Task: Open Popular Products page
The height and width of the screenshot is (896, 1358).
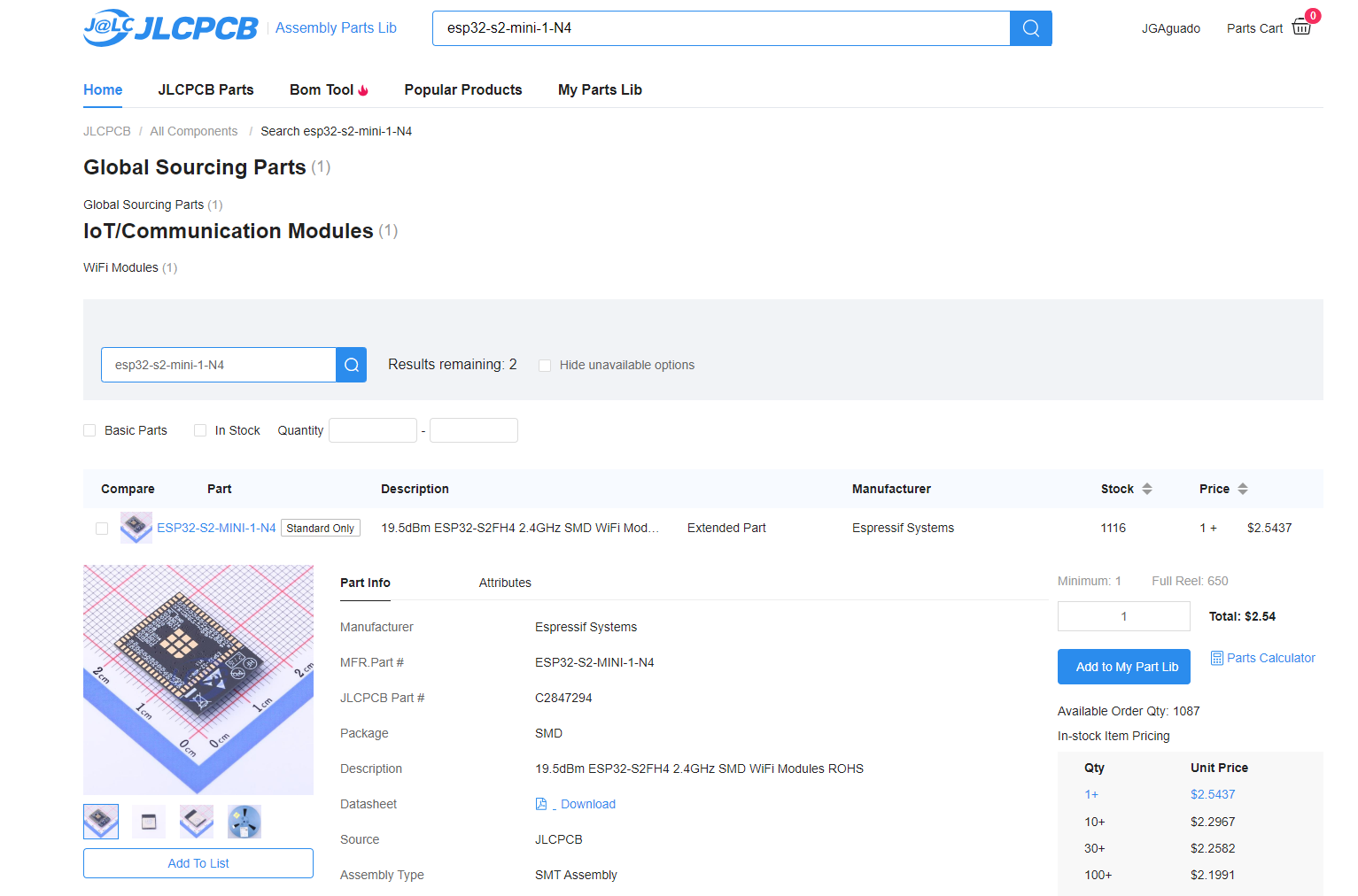Action: (x=463, y=89)
